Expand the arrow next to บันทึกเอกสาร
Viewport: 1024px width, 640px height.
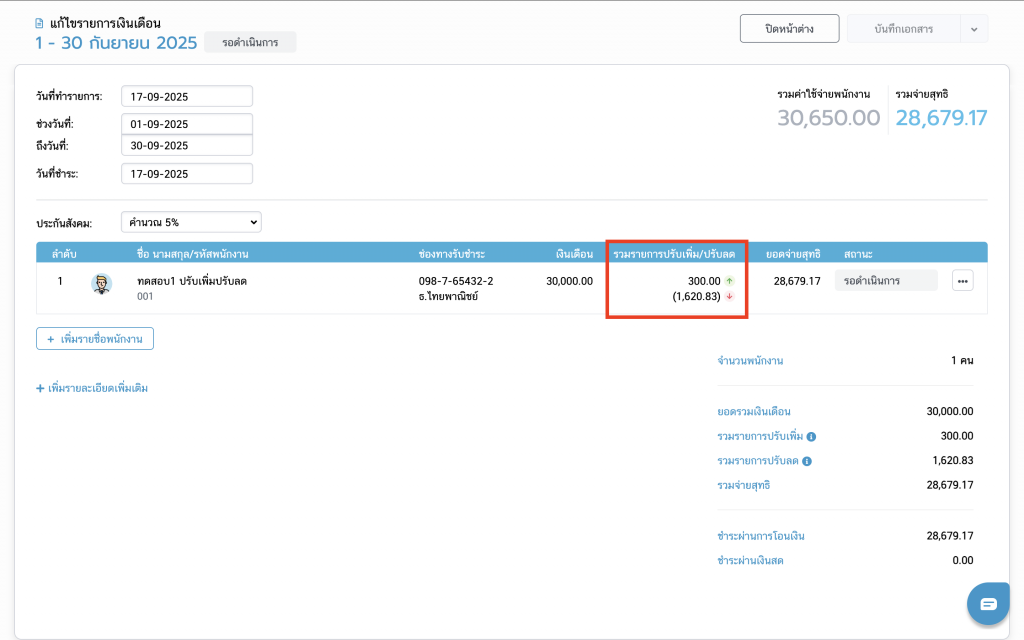[x=974, y=29]
